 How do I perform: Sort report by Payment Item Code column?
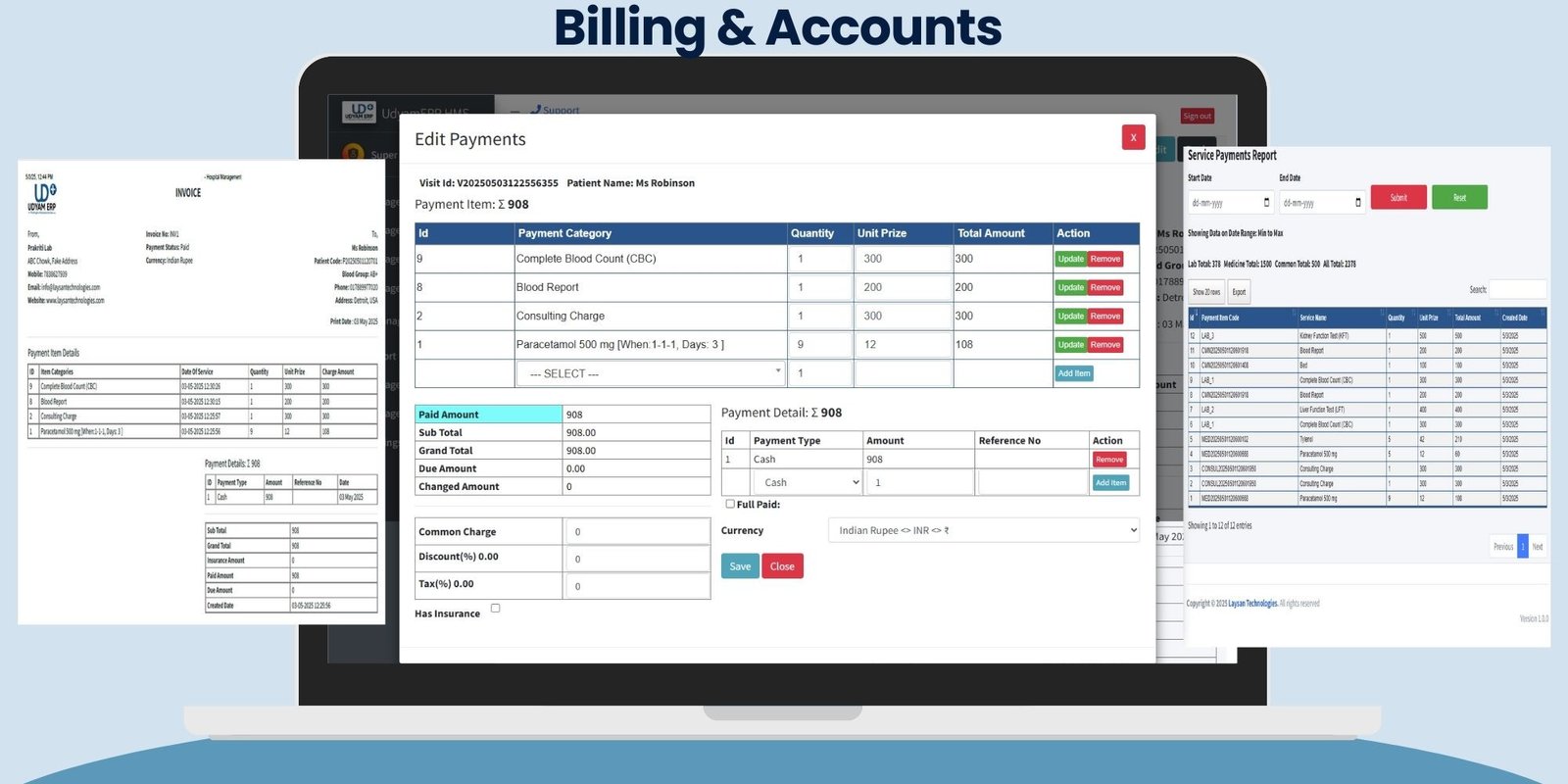tap(1220, 318)
